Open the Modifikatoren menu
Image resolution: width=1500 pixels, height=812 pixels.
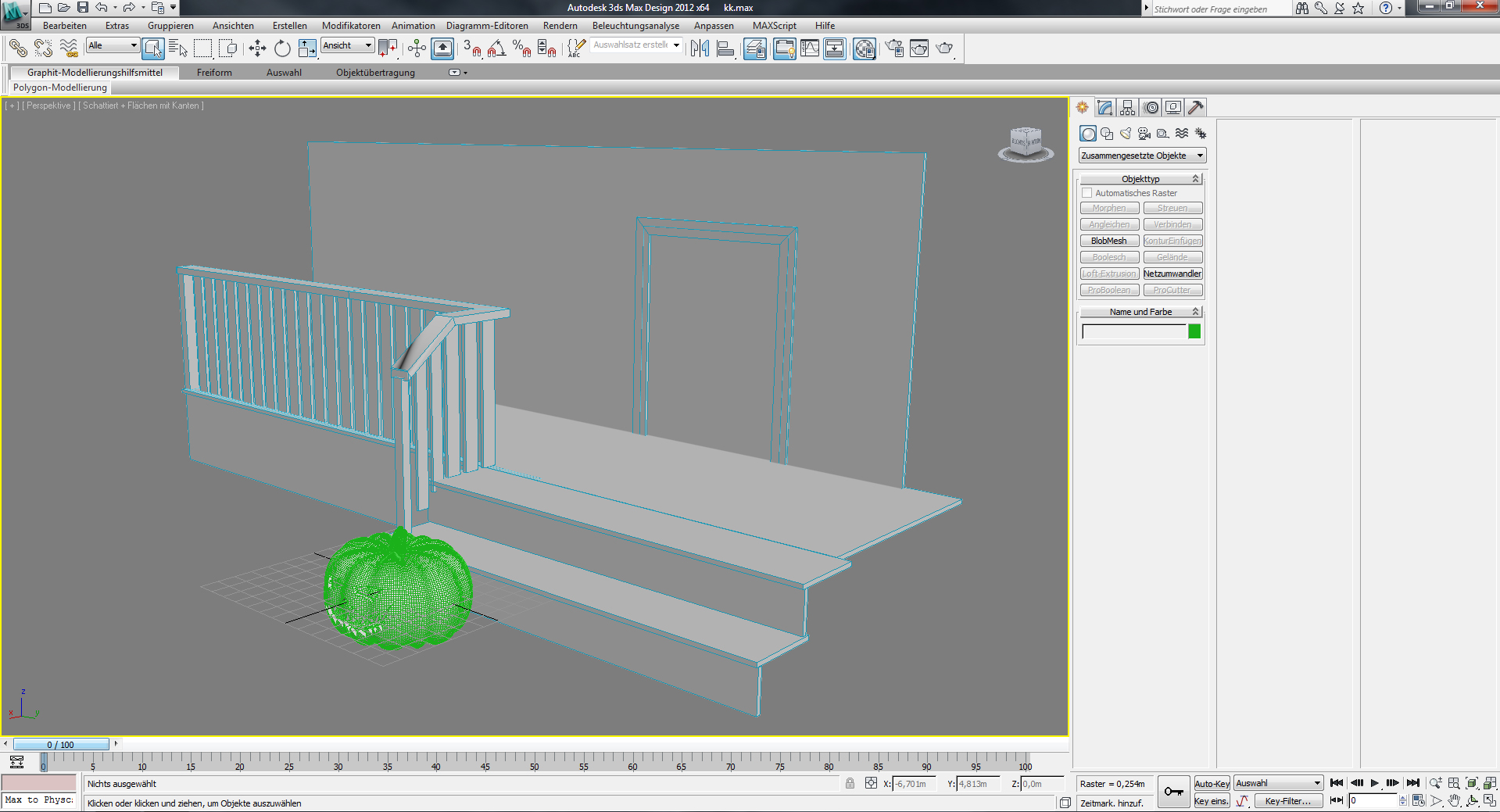[351, 26]
